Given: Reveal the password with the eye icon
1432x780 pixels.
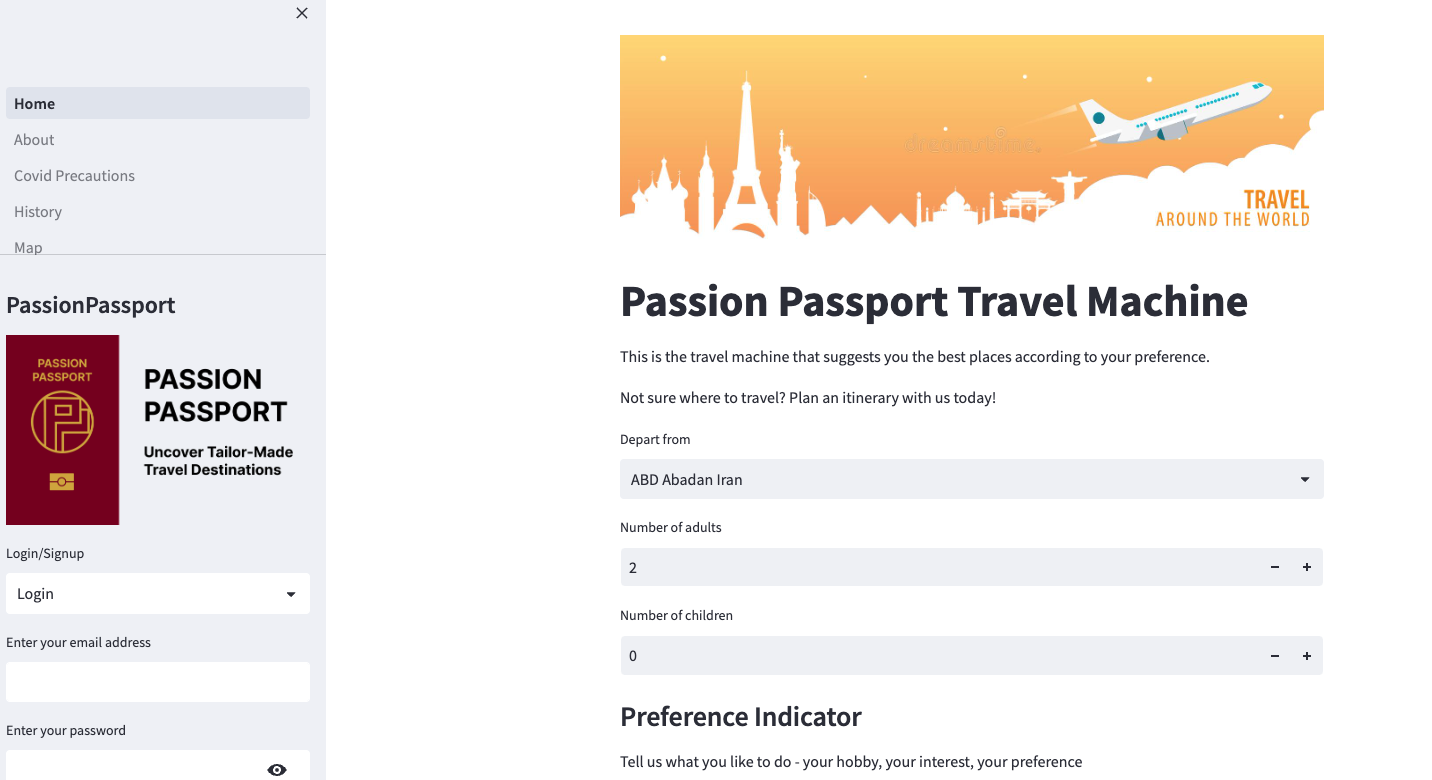Looking at the screenshot, I should click(277, 769).
